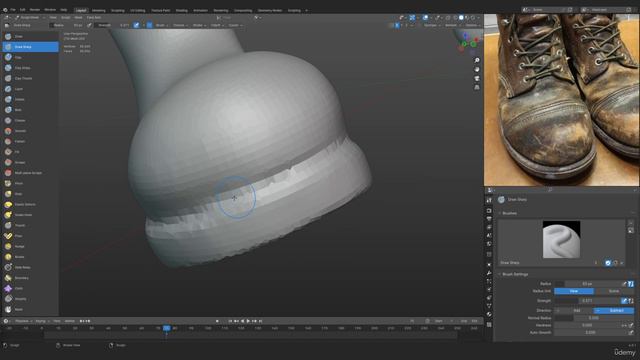Open the Brush popover in header
The height and width of the screenshot is (360, 640).
162,25
